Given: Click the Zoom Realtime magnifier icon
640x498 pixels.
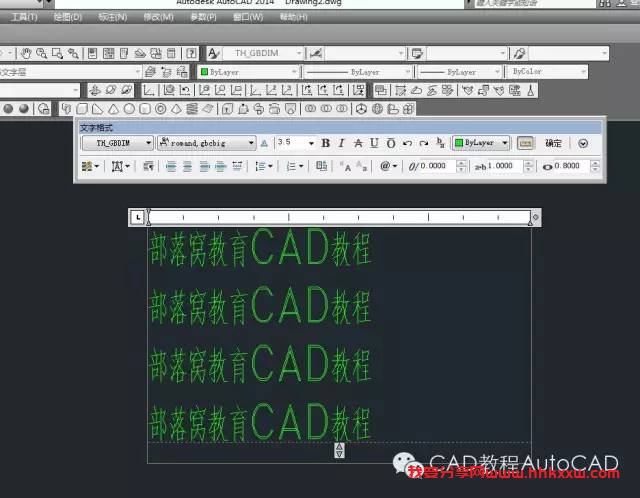Looking at the screenshot, I should coord(41,53).
